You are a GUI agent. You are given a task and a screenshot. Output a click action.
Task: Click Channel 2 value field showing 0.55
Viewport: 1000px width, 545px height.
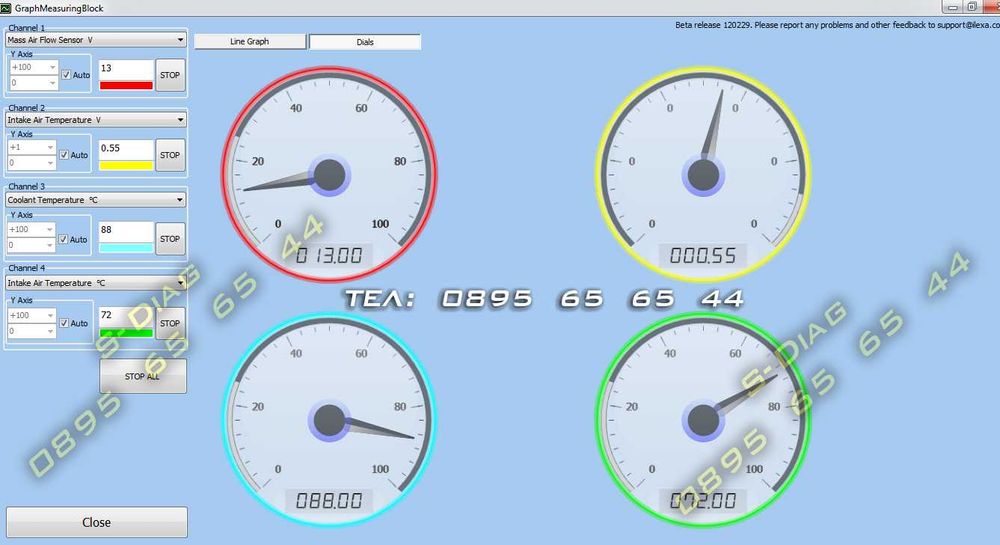click(126, 149)
